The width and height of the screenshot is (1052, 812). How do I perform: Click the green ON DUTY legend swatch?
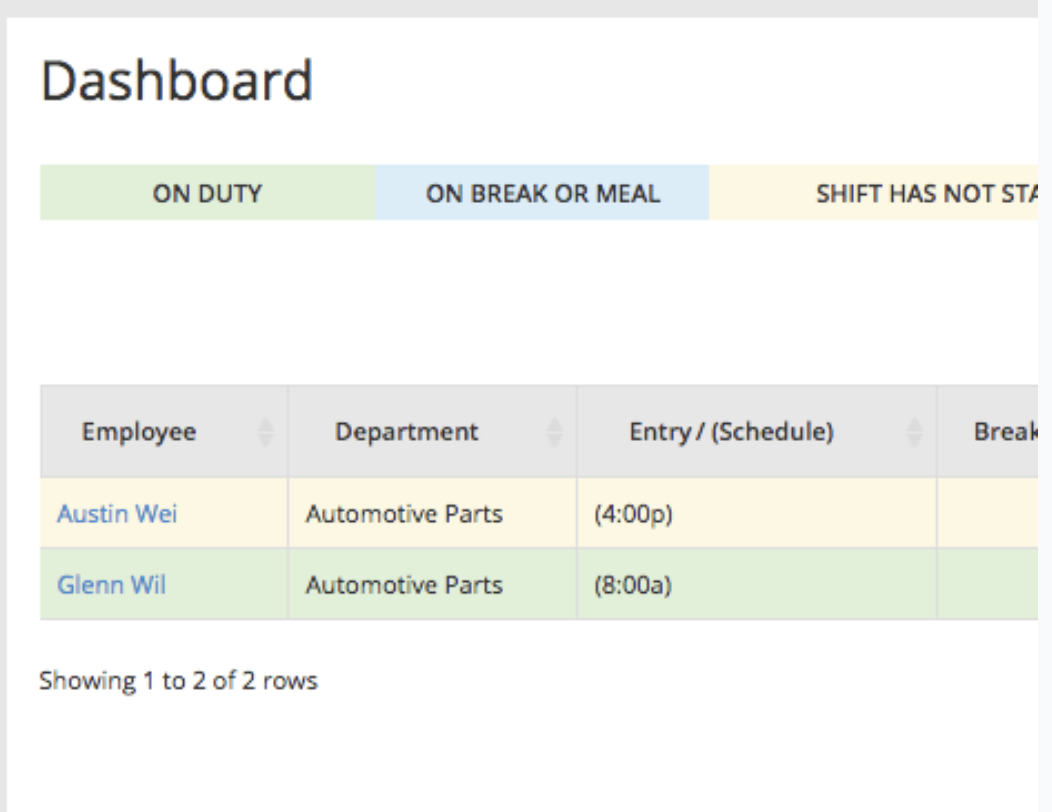pyautogui.click(x=207, y=193)
